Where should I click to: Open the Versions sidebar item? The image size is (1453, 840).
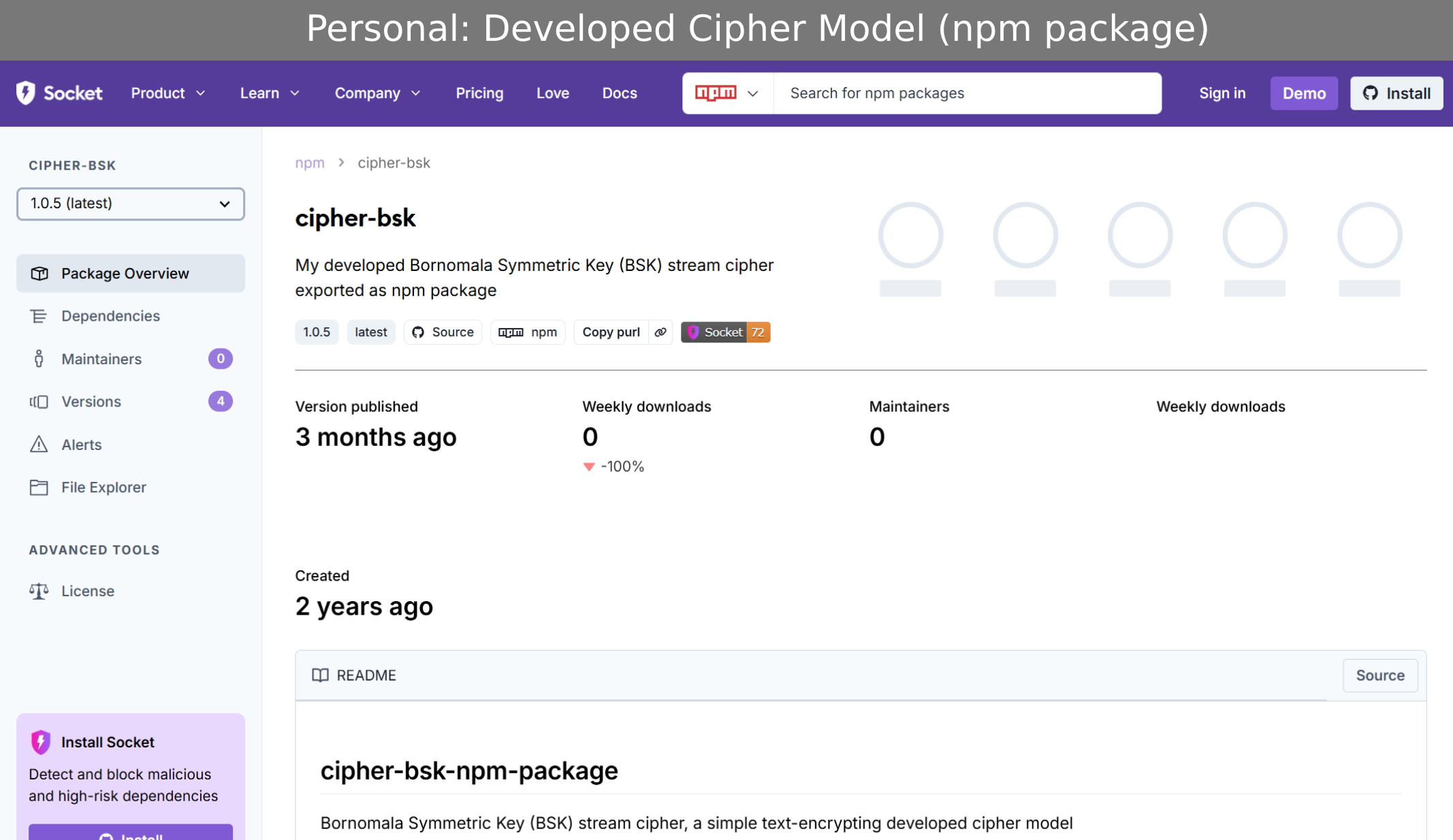click(91, 402)
